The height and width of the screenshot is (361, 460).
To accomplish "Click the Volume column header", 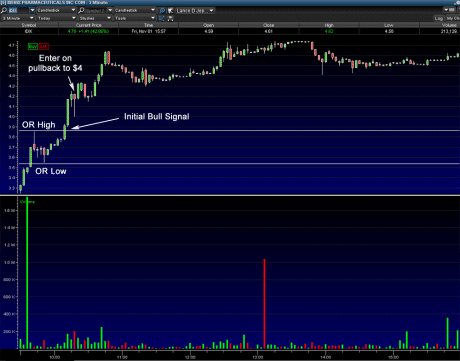I will coord(440,25).
